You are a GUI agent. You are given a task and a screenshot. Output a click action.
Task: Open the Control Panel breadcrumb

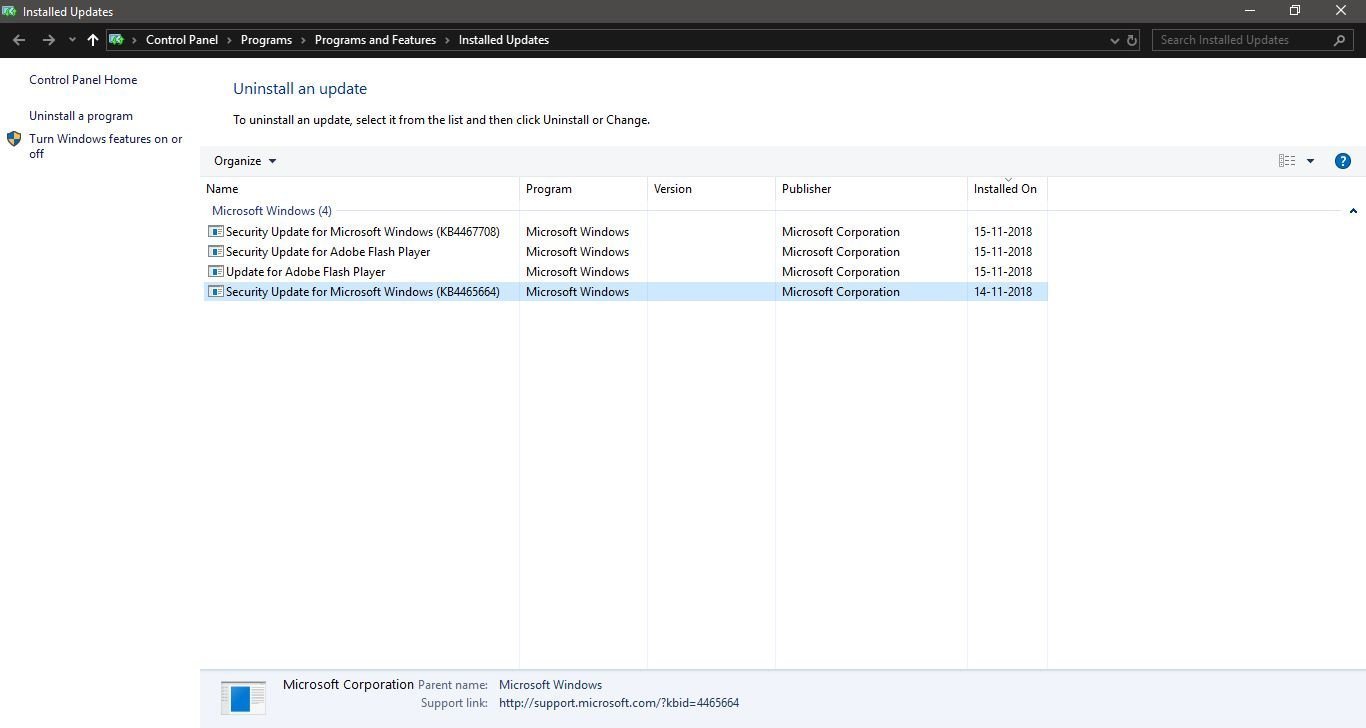pyautogui.click(x=182, y=40)
